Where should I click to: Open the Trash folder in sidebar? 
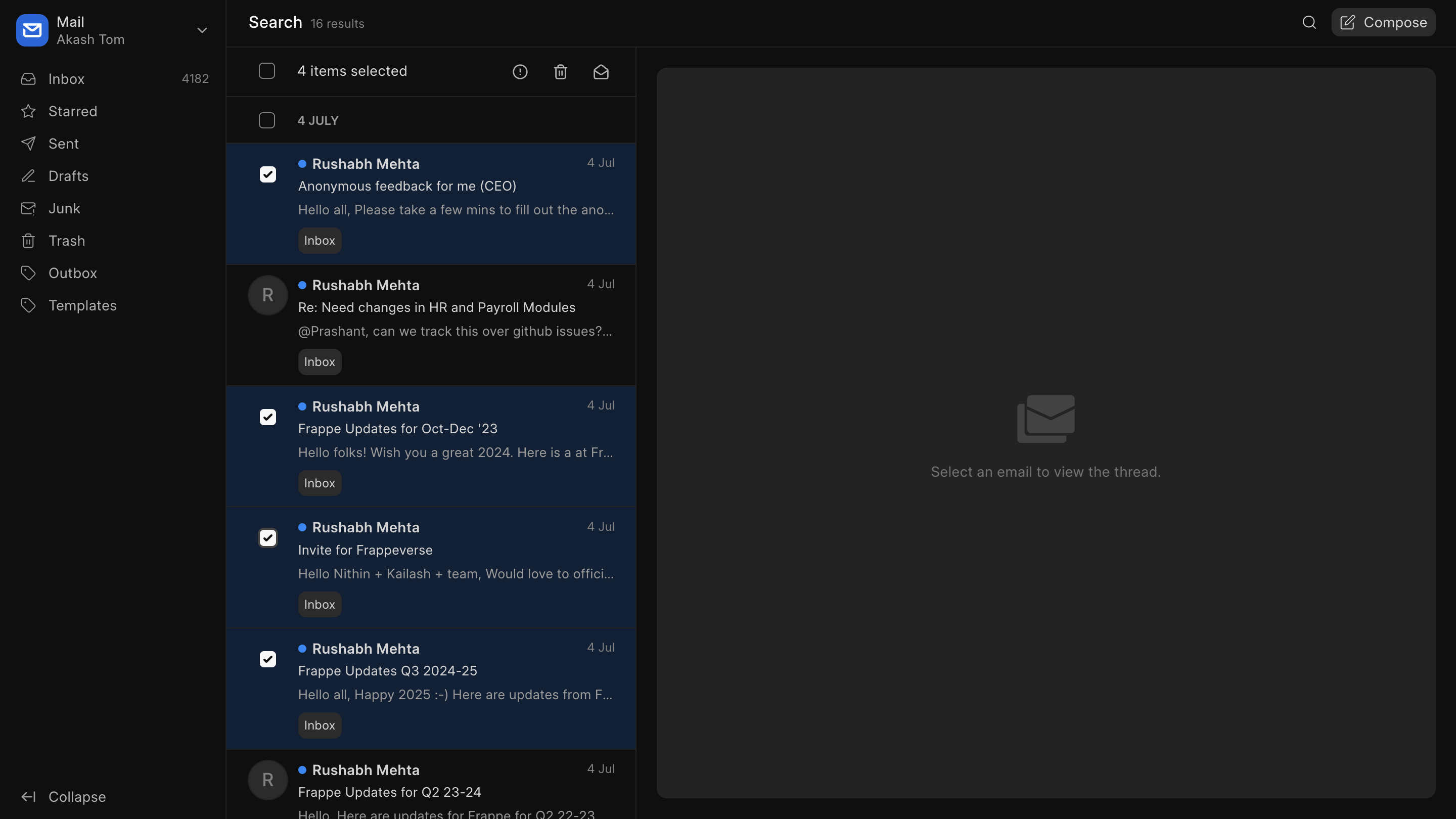tap(66, 241)
